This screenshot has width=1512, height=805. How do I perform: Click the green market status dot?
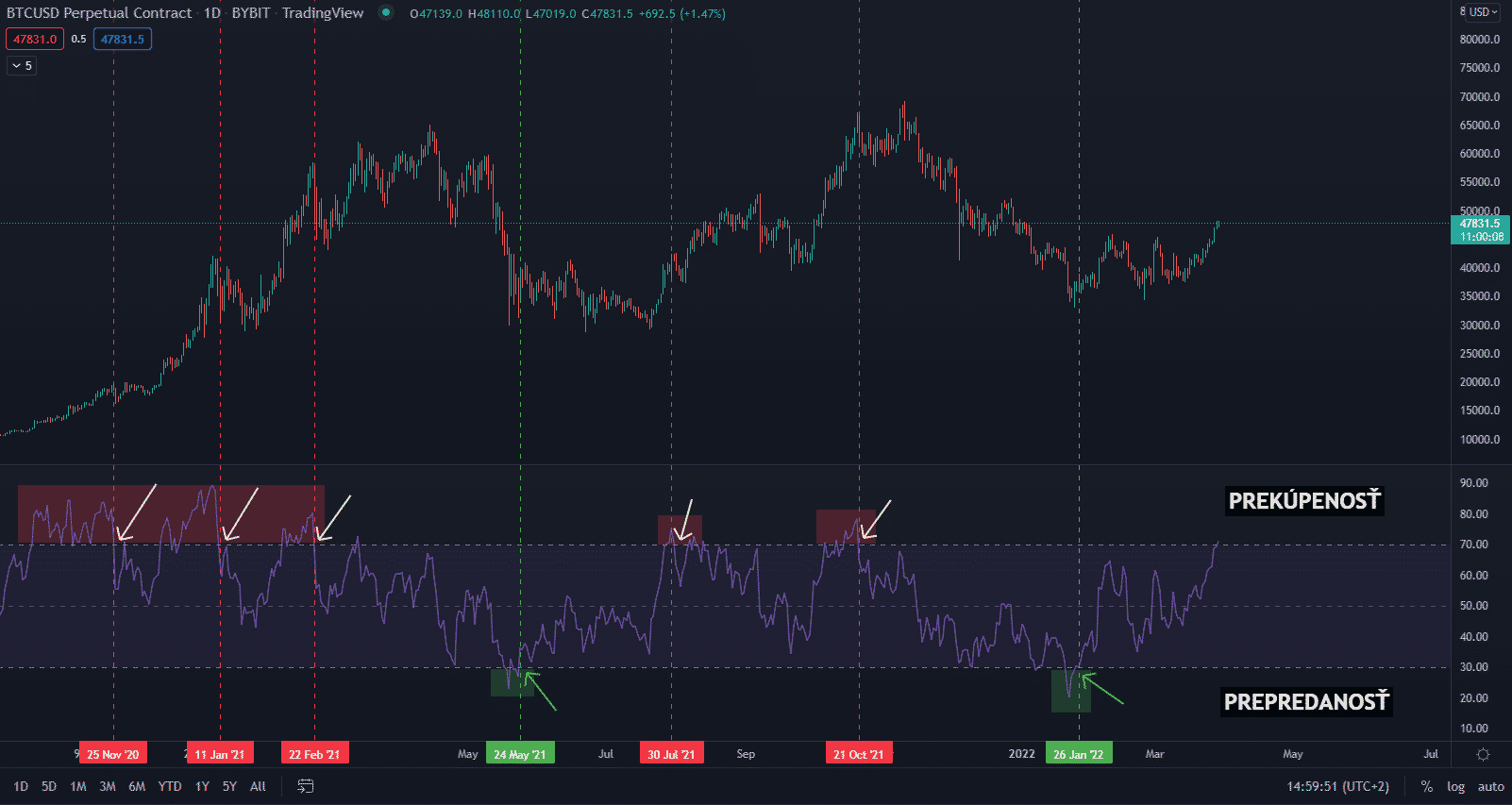pos(385,13)
